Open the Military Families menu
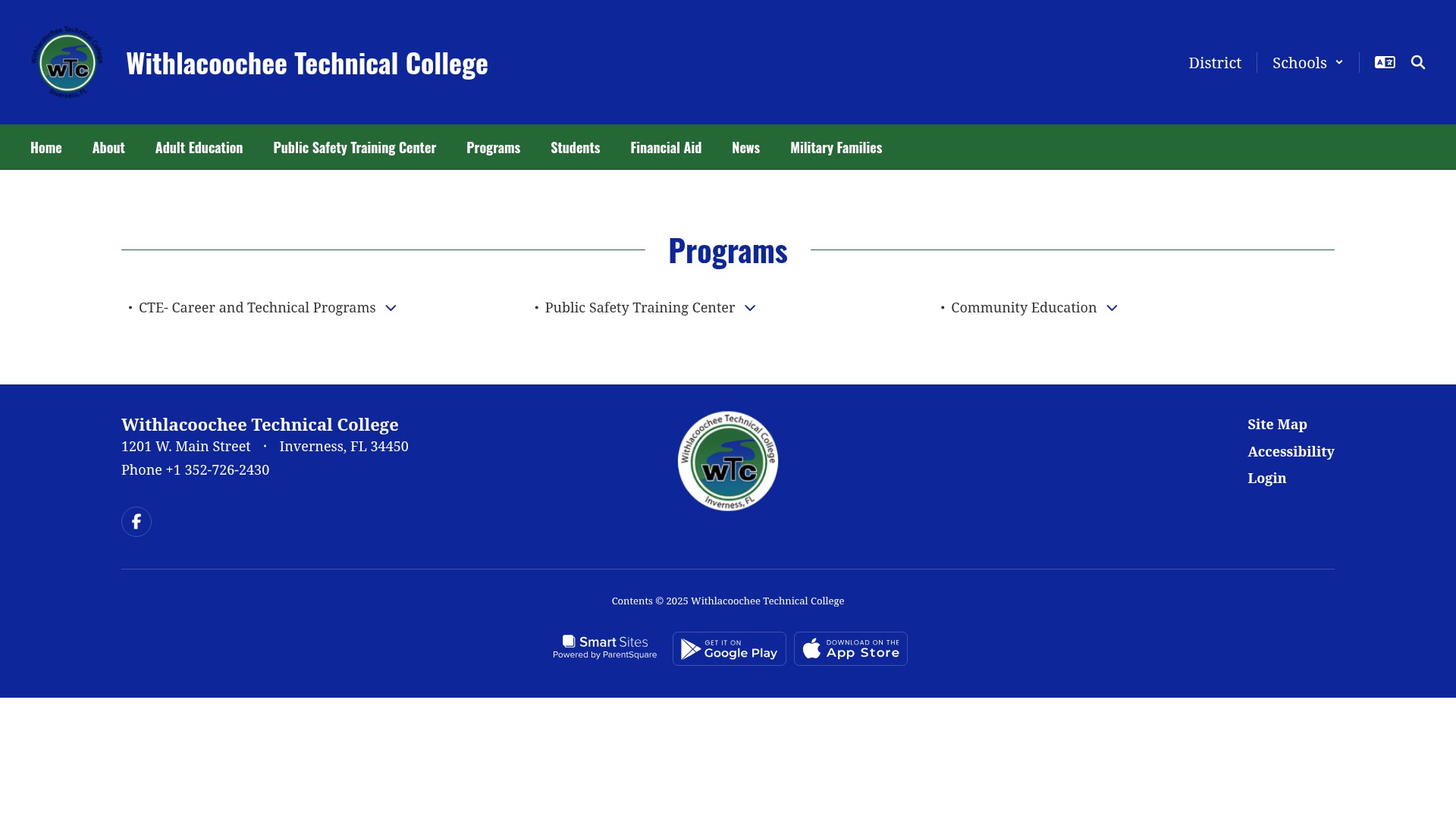 [x=836, y=147]
